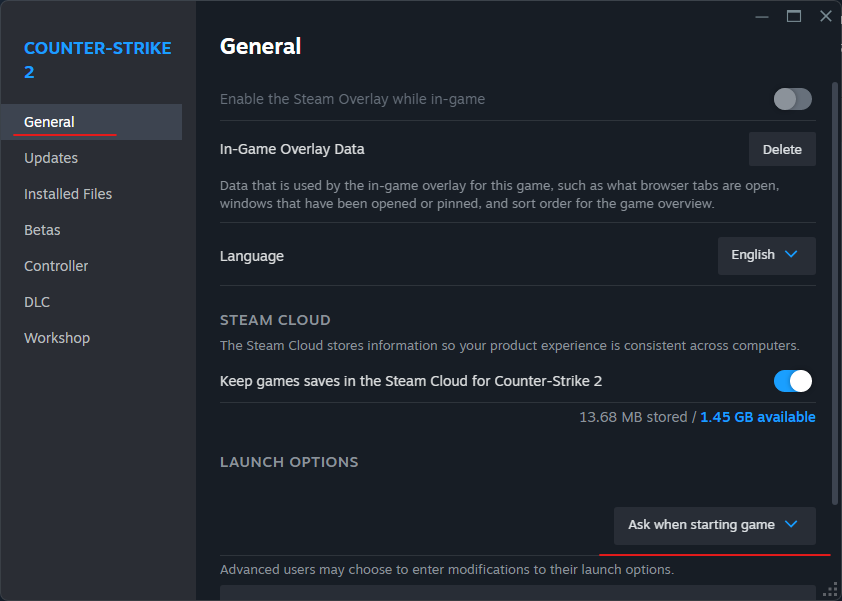
Task: Close the Counter-Strike 2 properties window
Action: [x=826, y=16]
